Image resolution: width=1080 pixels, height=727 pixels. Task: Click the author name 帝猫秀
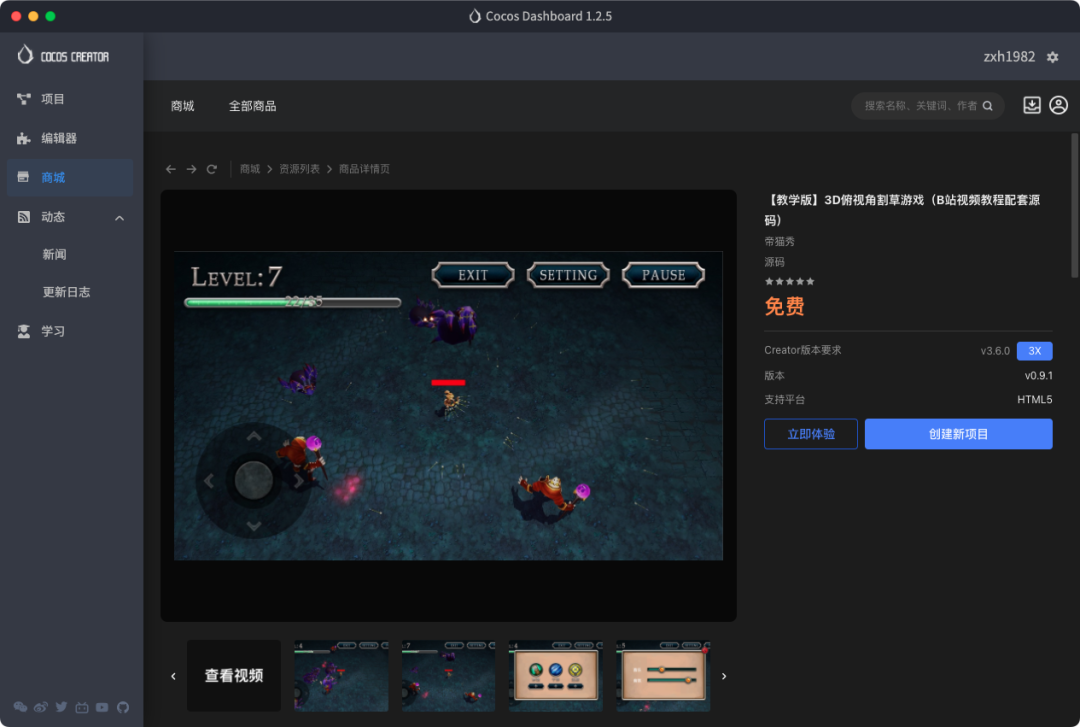(779, 241)
